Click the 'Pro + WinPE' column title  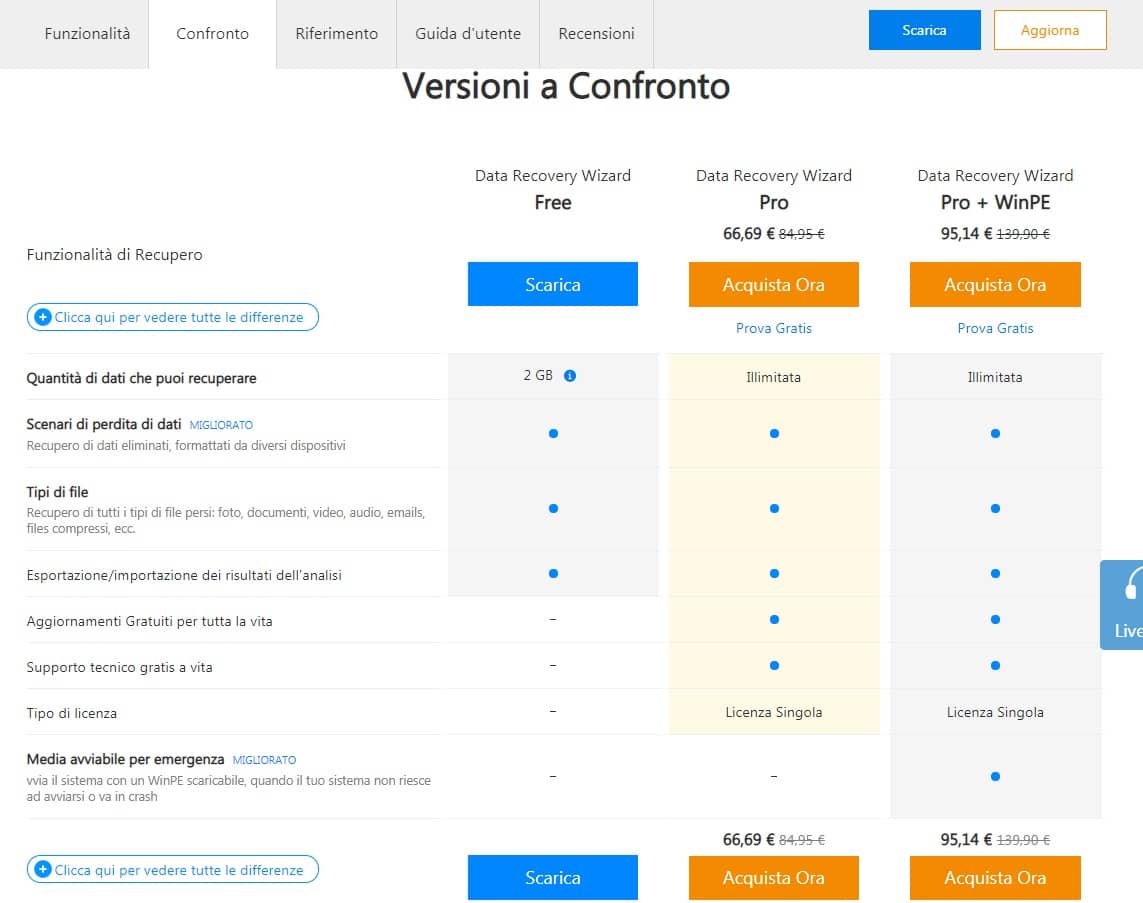tap(995, 202)
